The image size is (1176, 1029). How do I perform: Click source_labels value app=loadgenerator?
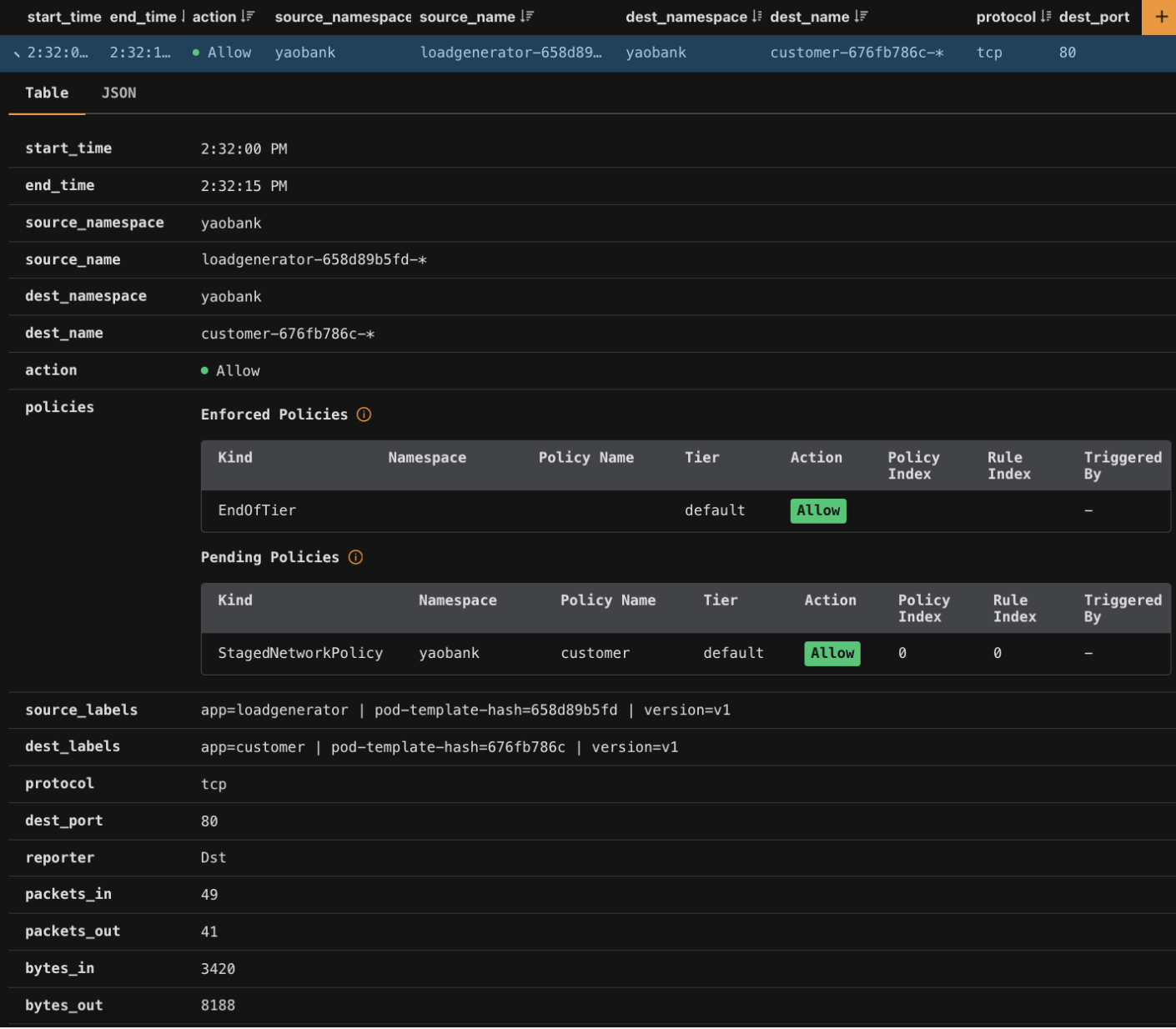[274, 710]
